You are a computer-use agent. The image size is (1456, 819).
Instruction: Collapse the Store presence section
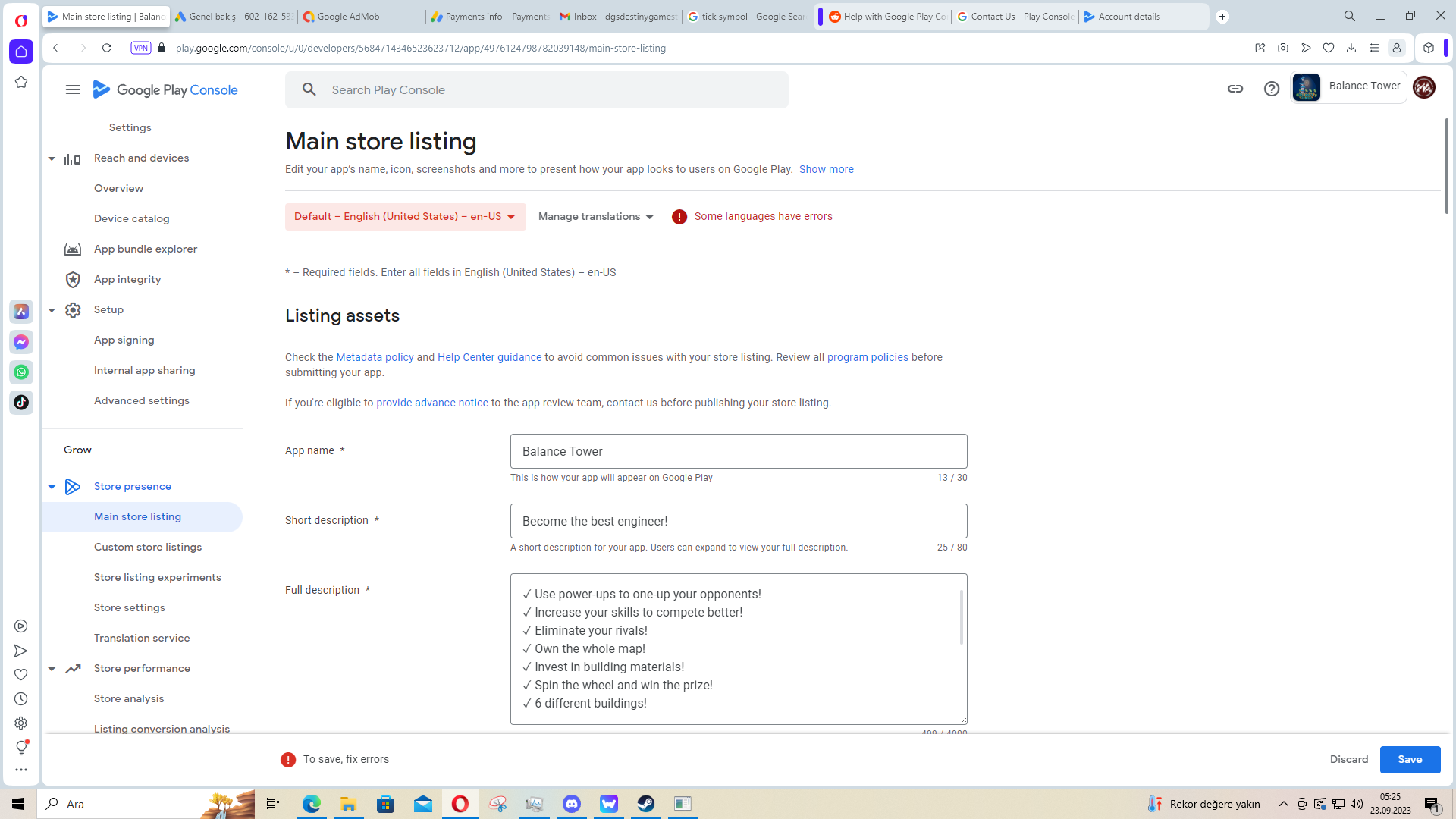pyautogui.click(x=52, y=487)
